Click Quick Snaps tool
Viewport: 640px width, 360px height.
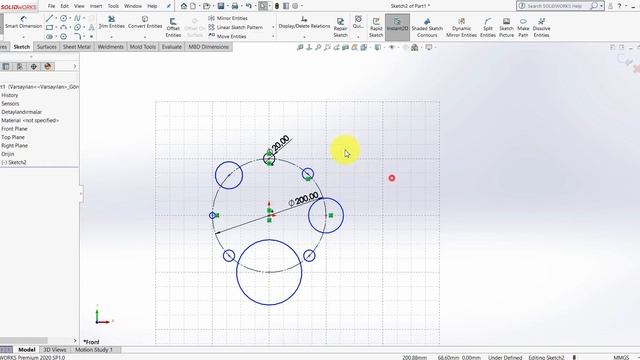tap(358, 22)
